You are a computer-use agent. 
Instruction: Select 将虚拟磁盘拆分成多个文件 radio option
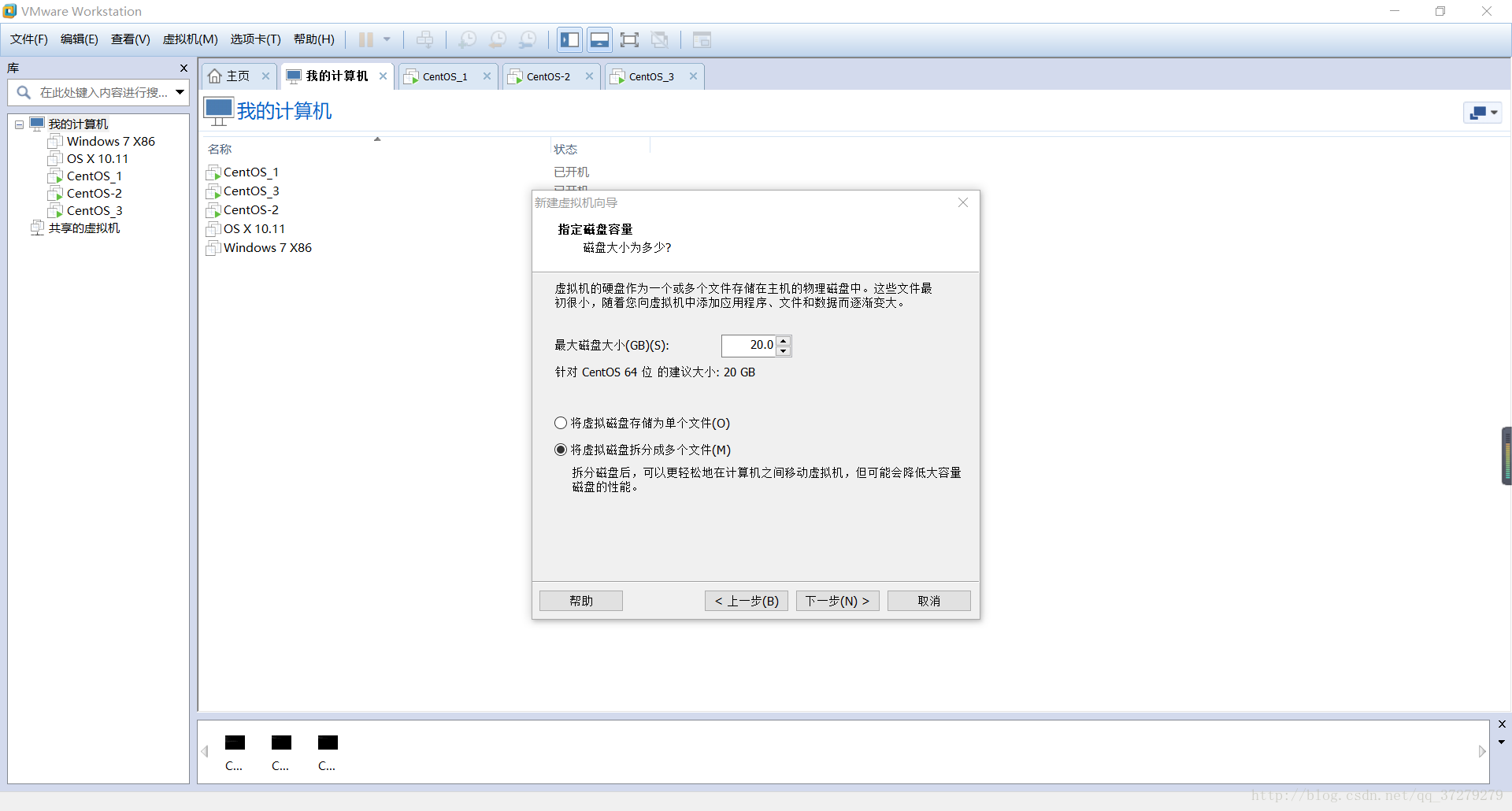(643, 450)
